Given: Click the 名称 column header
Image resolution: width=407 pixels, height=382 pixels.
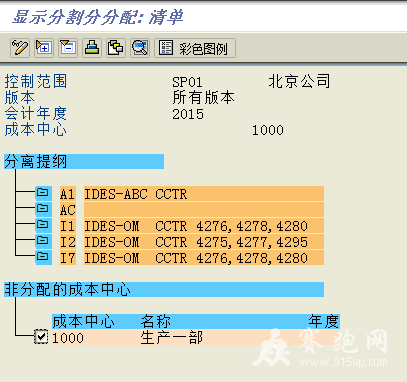Looking at the screenshot, I should pos(156,322).
